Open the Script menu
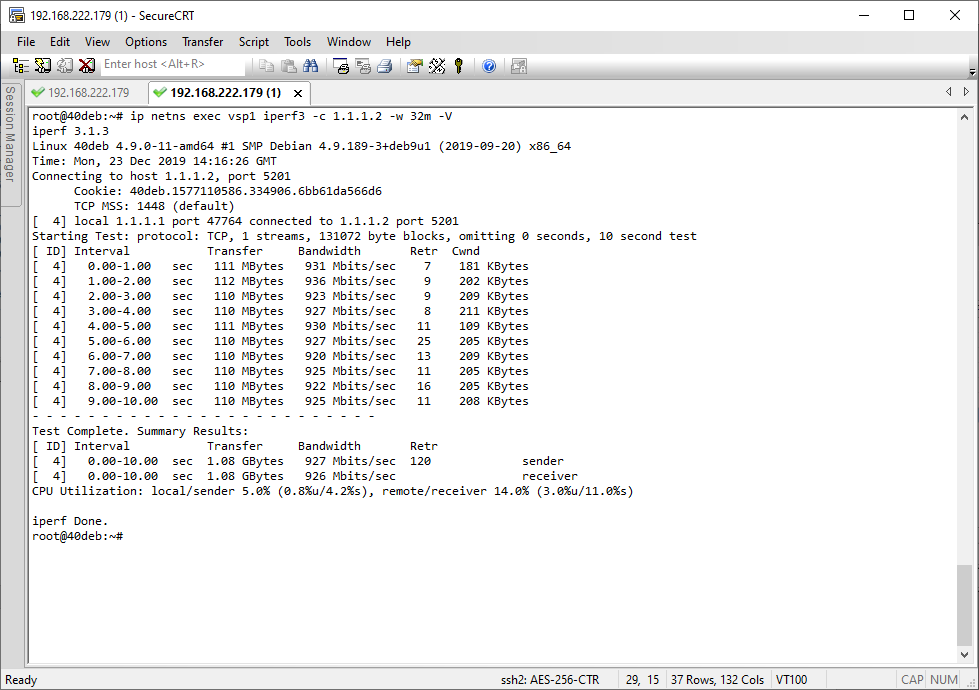 [253, 42]
